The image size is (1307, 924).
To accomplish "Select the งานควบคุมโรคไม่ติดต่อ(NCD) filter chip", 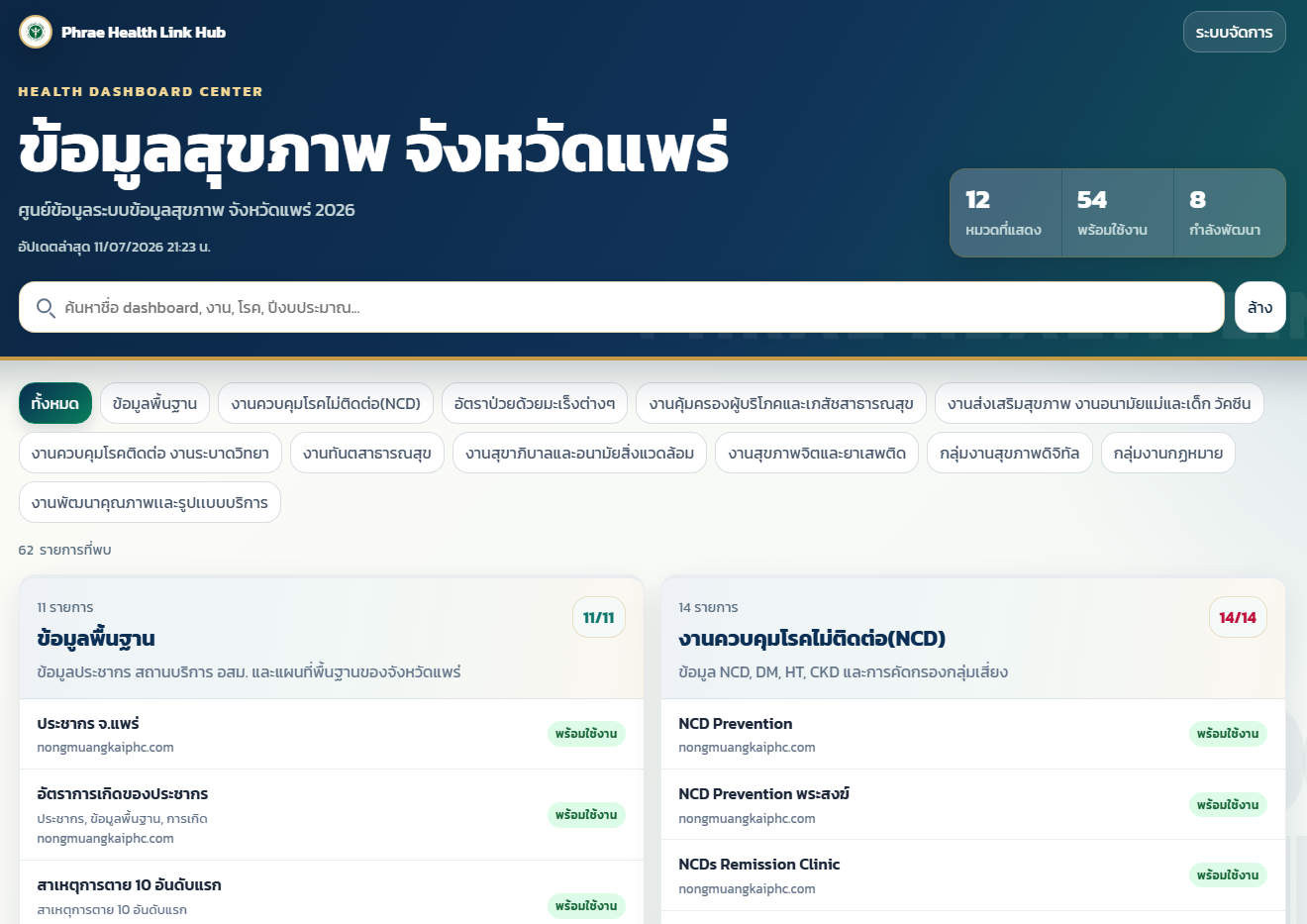I will (x=326, y=403).
